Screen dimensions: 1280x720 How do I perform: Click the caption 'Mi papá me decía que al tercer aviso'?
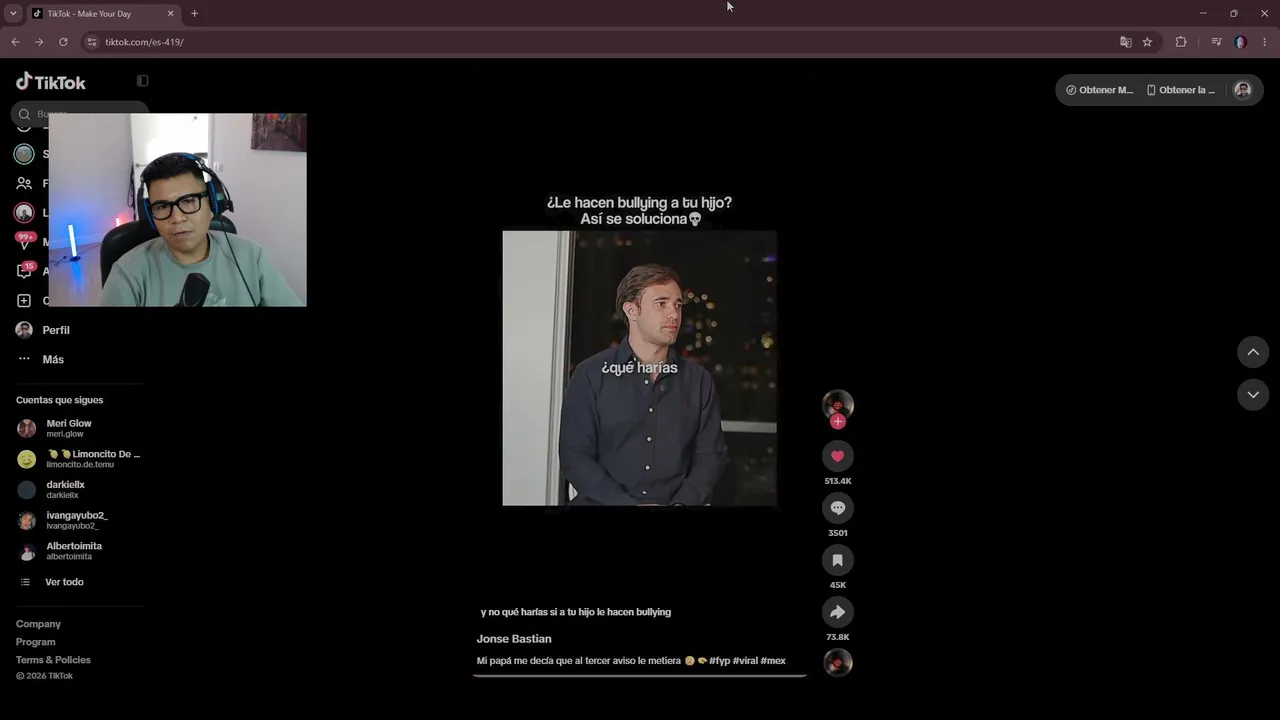579,661
